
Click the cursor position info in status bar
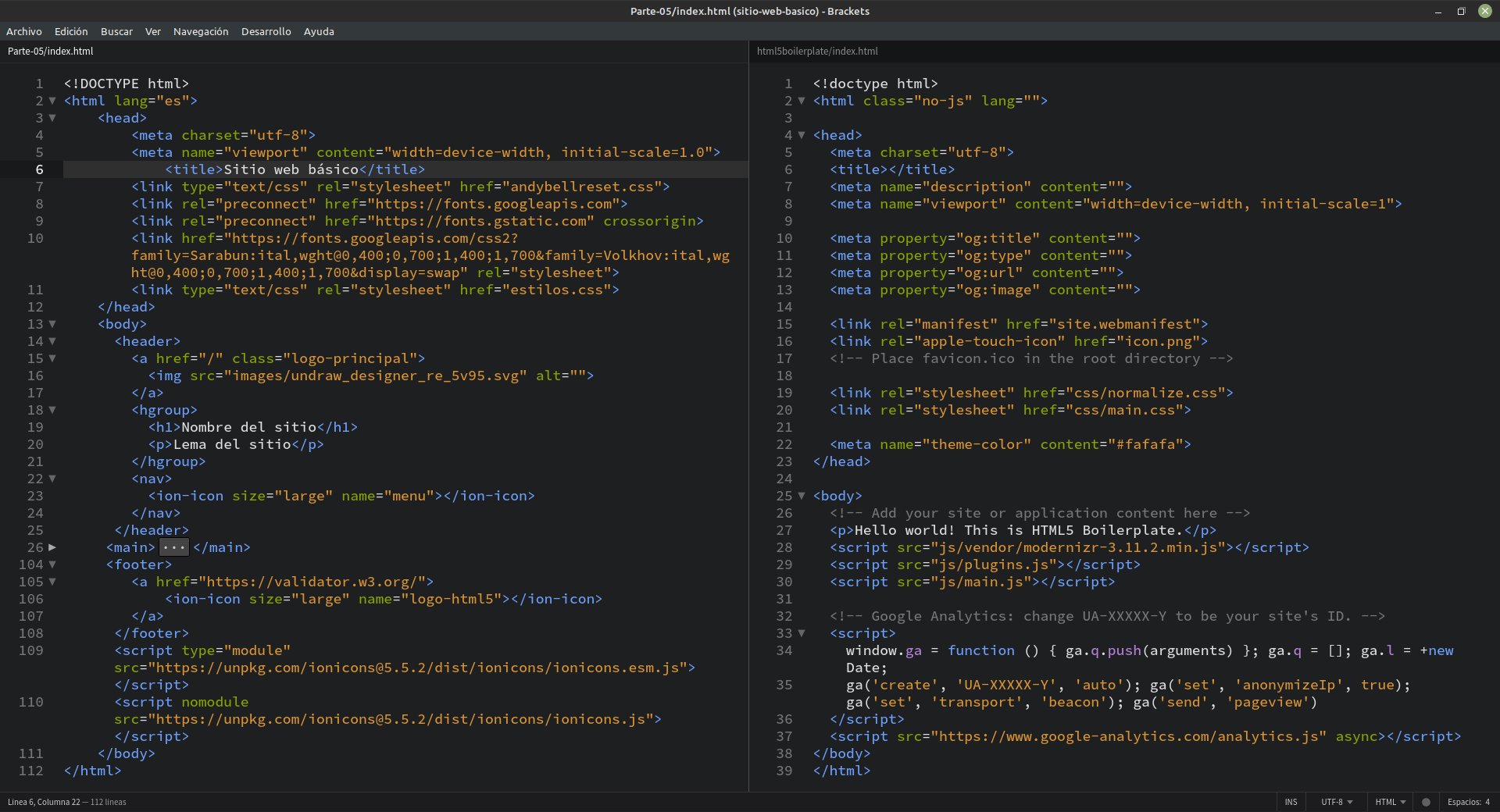click(x=66, y=802)
